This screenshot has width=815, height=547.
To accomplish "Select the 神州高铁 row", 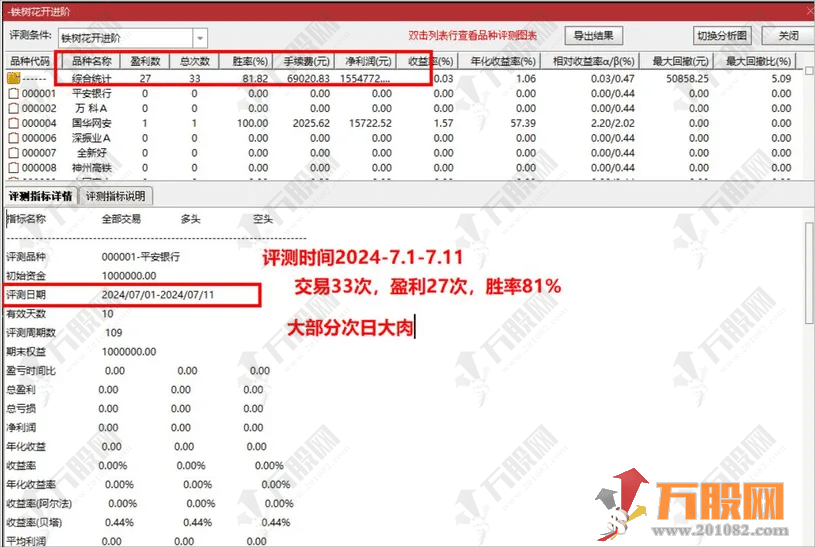I will (400, 168).
